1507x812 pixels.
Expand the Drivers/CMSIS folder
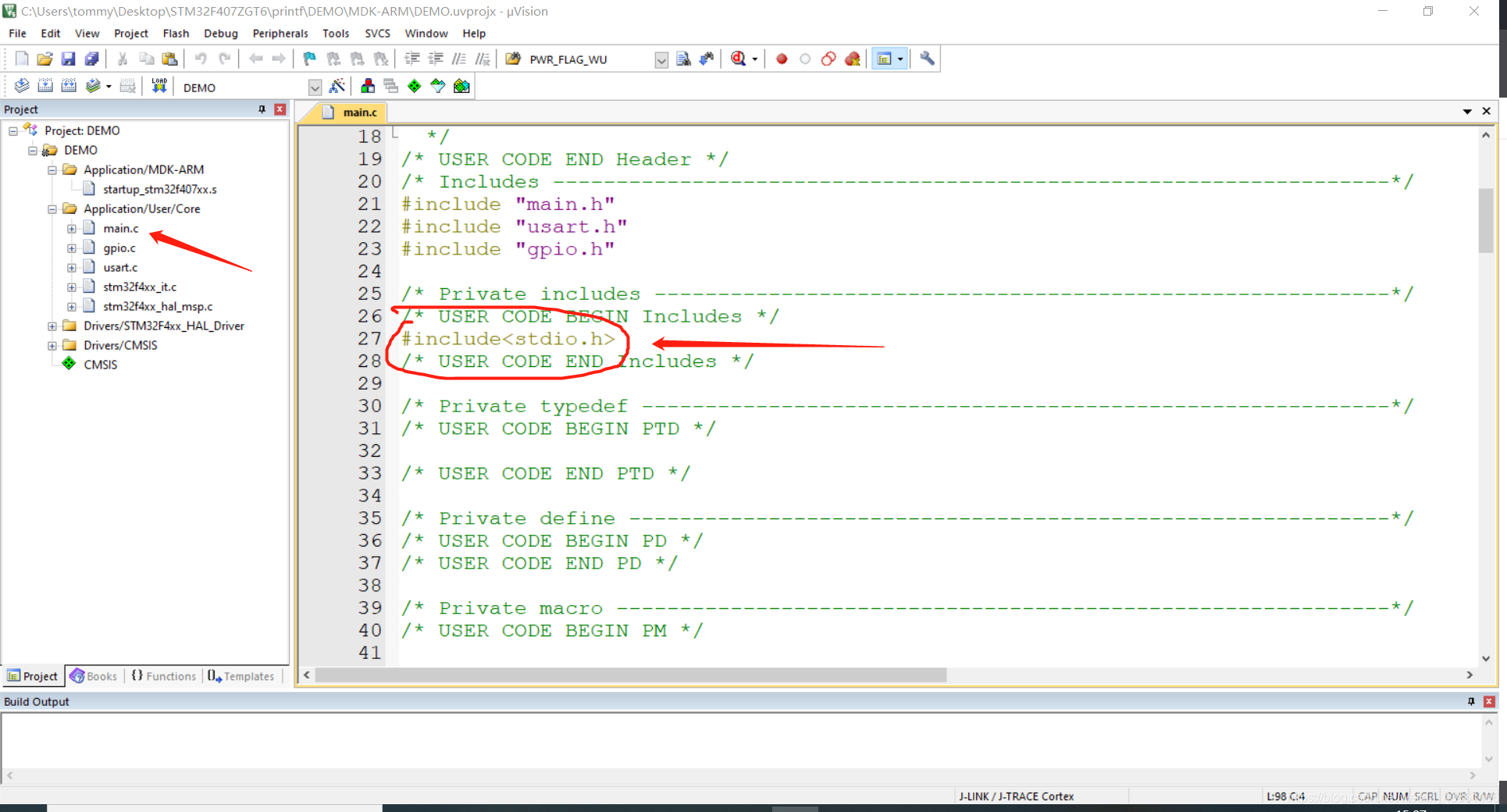point(52,346)
